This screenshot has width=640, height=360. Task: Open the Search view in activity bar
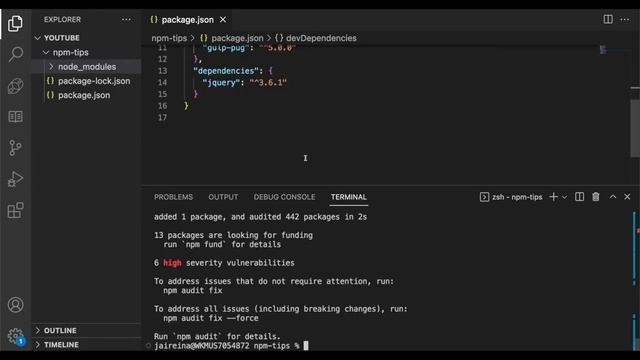point(16,54)
